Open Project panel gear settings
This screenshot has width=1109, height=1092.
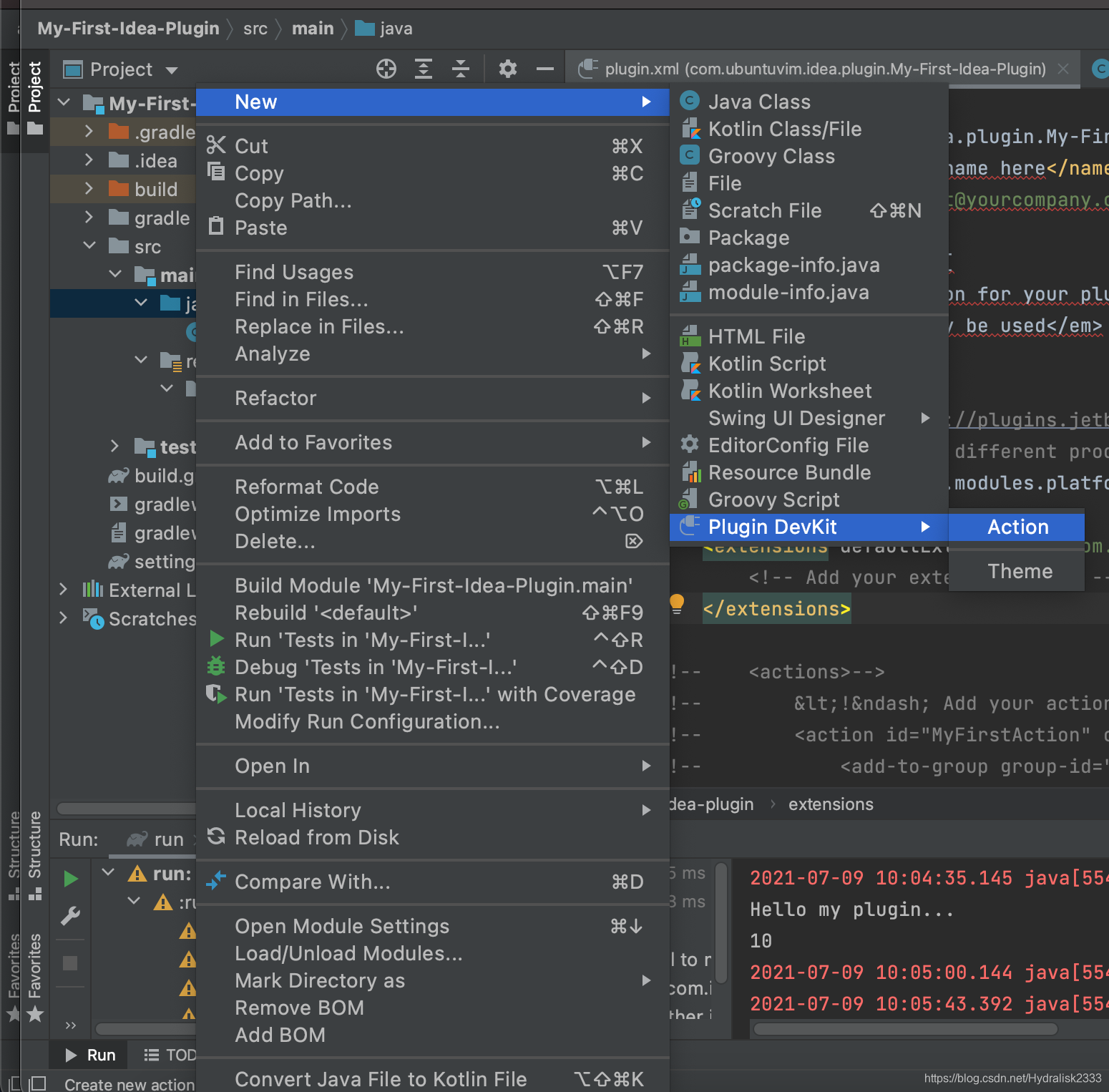coord(508,69)
